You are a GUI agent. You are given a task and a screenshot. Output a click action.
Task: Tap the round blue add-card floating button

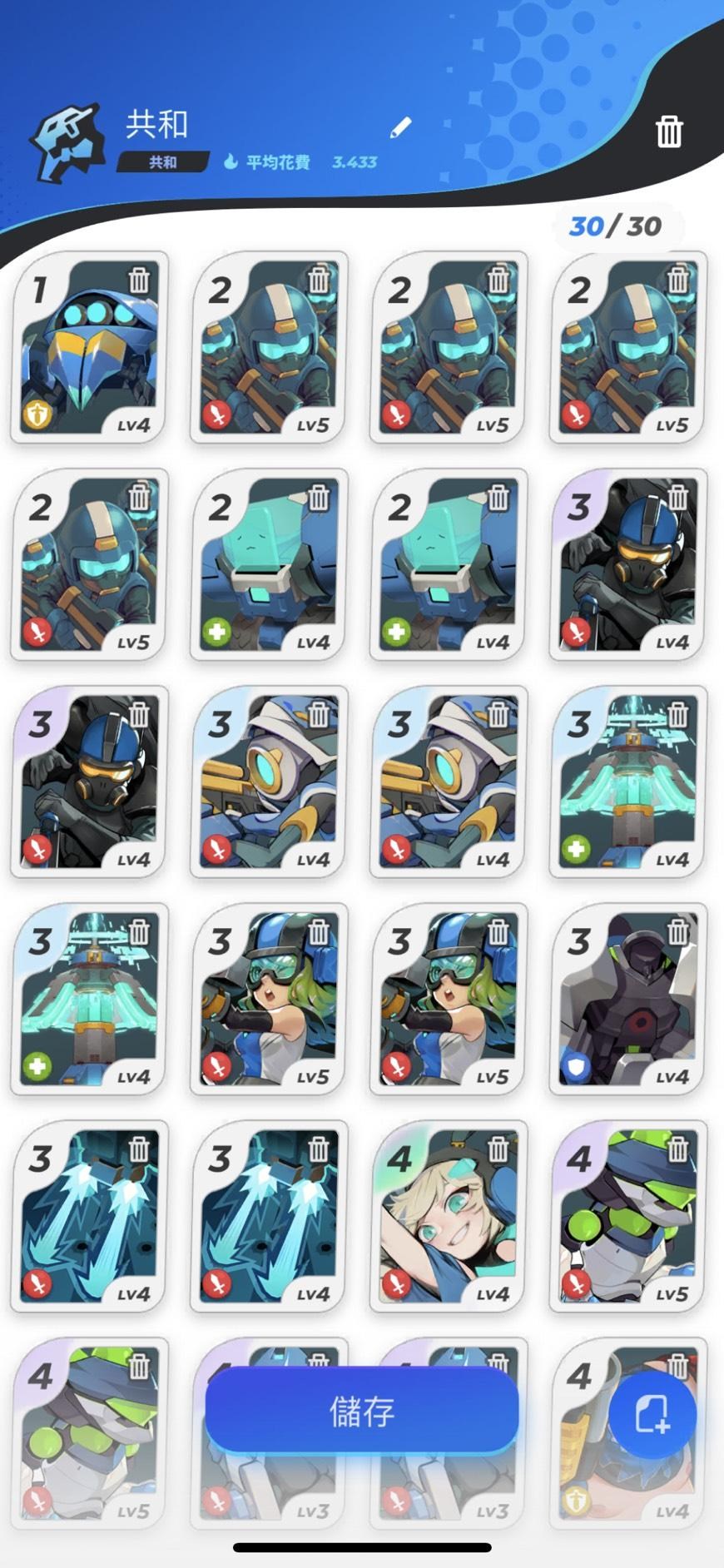click(x=652, y=1414)
